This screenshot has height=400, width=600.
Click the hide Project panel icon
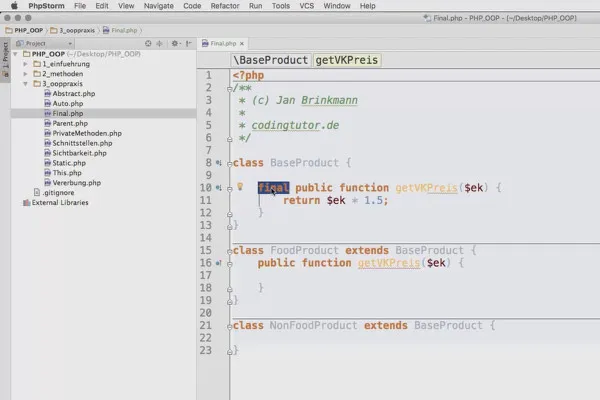[x=189, y=44]
